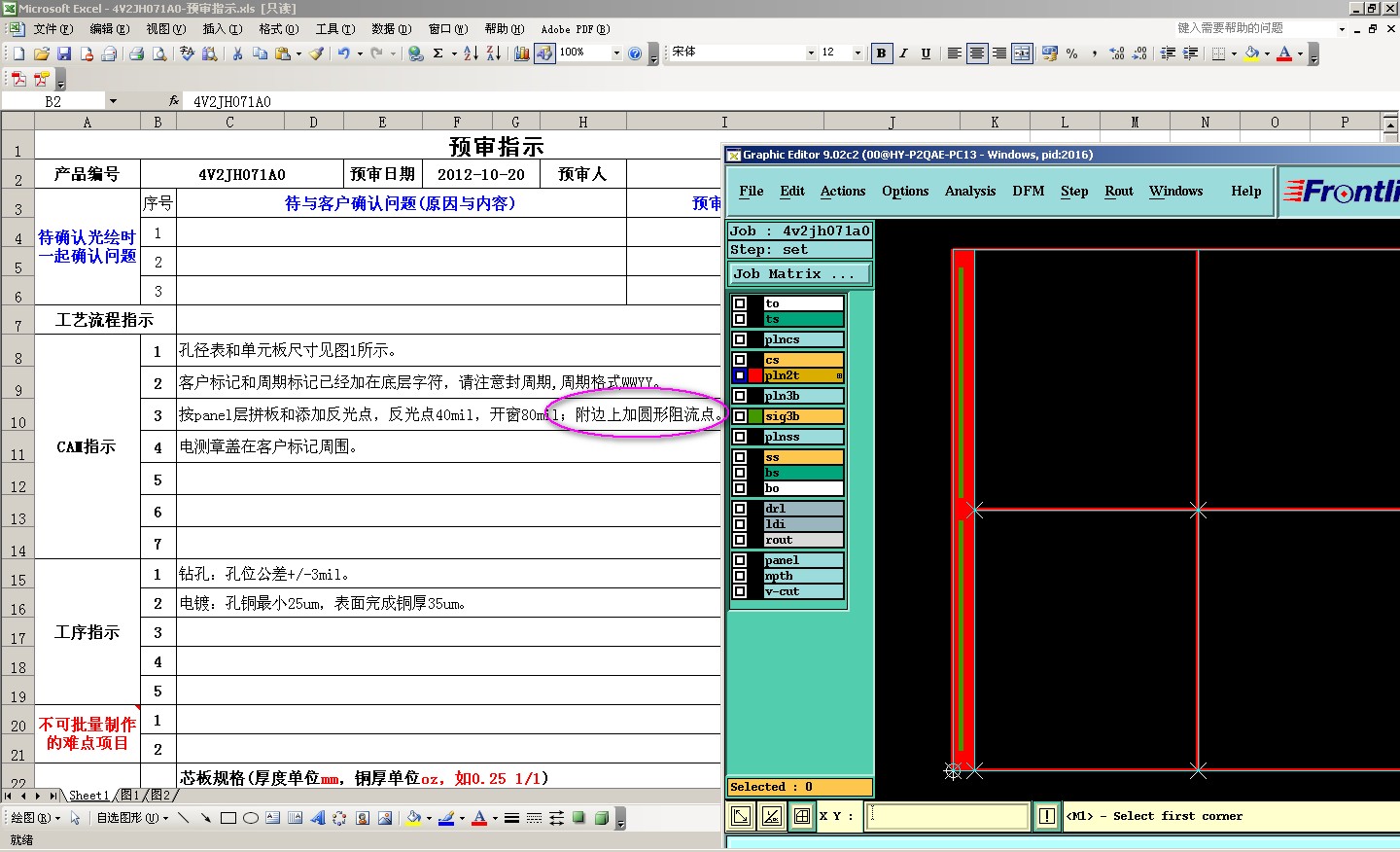Click the Format Painter brush icon

(317, 53)
